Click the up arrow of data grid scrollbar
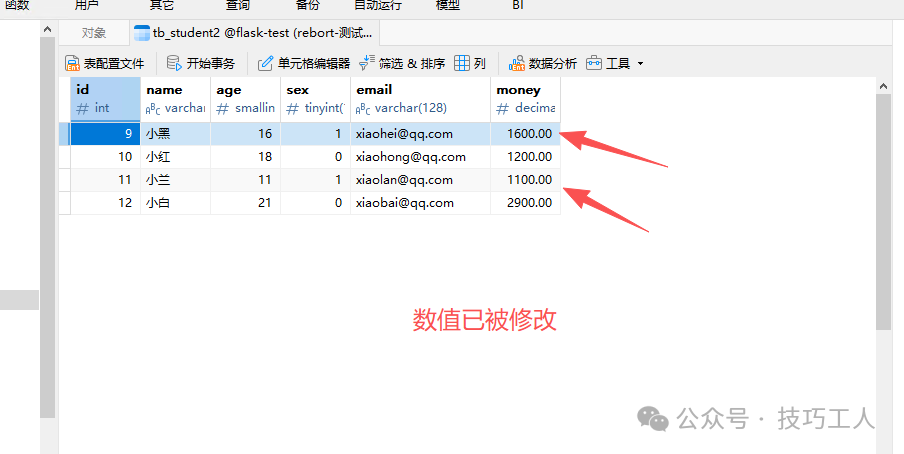The image size is (904, 454). (x=883, y=86)
